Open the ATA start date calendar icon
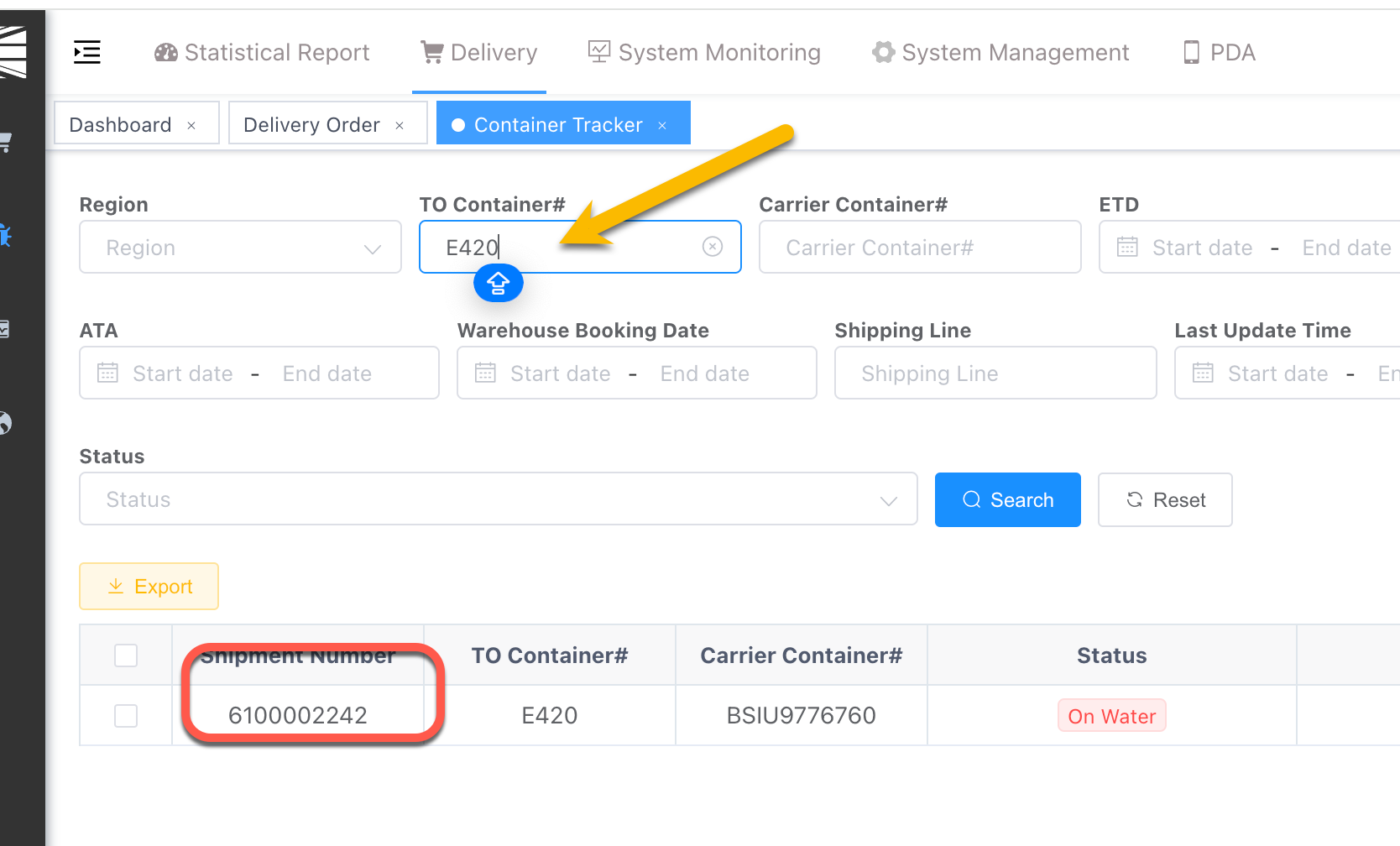Screen dimensions: 1400x846 pyautogui.click(x=107, y=373)
